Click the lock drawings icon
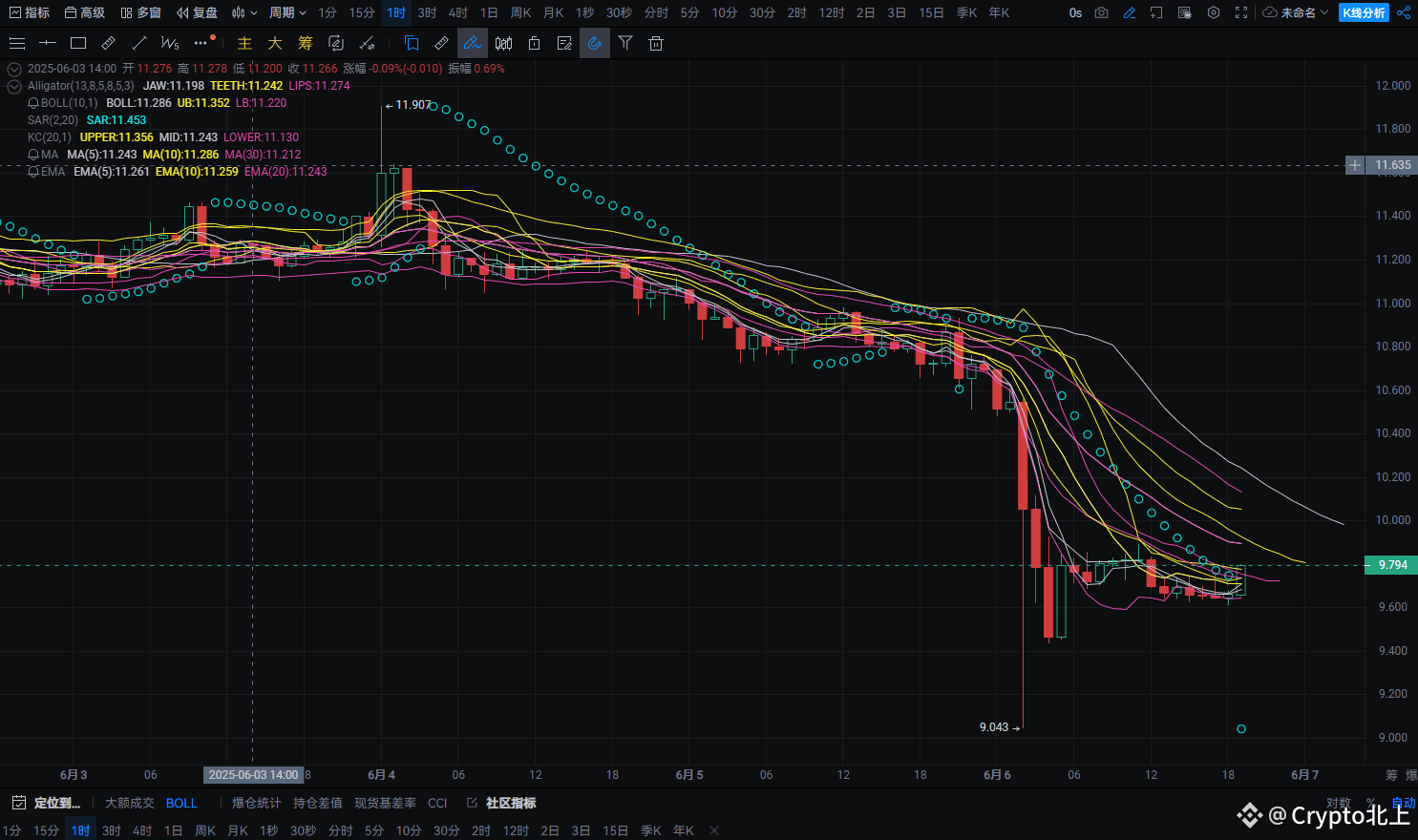Screen dimensions: 1418x840 click(x=534, y=43)
